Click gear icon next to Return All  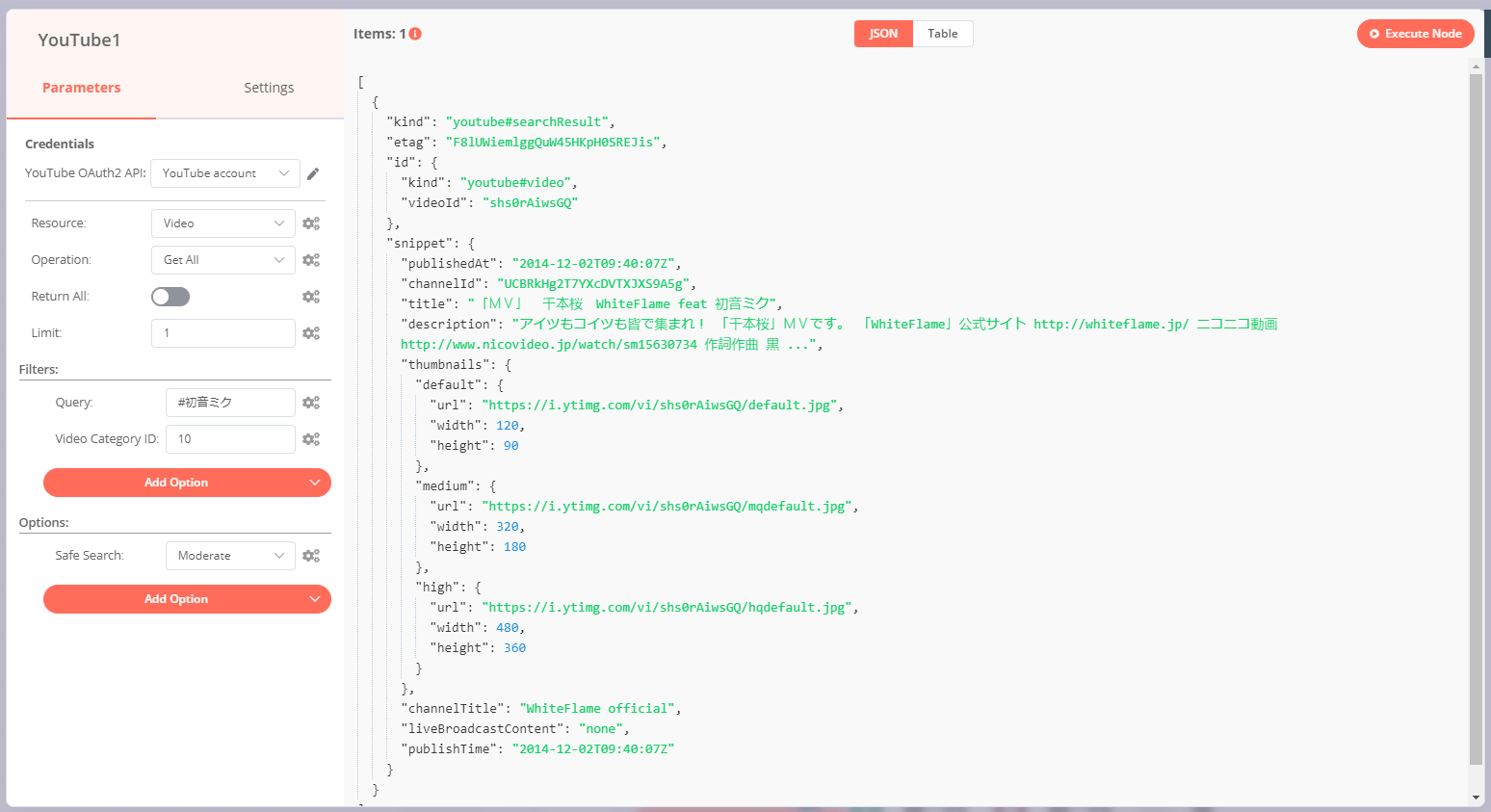click(x=311, y=297)
